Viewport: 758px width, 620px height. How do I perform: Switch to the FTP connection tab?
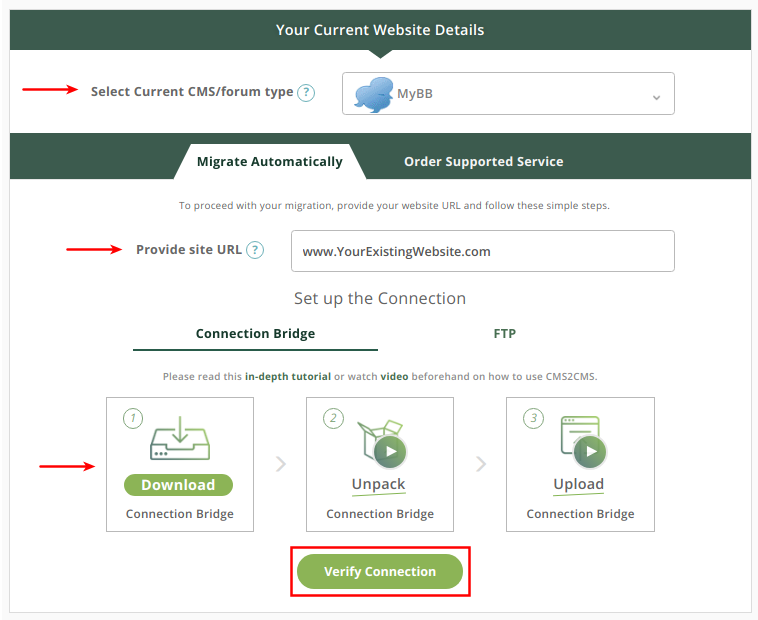click(x=505, y=334)
